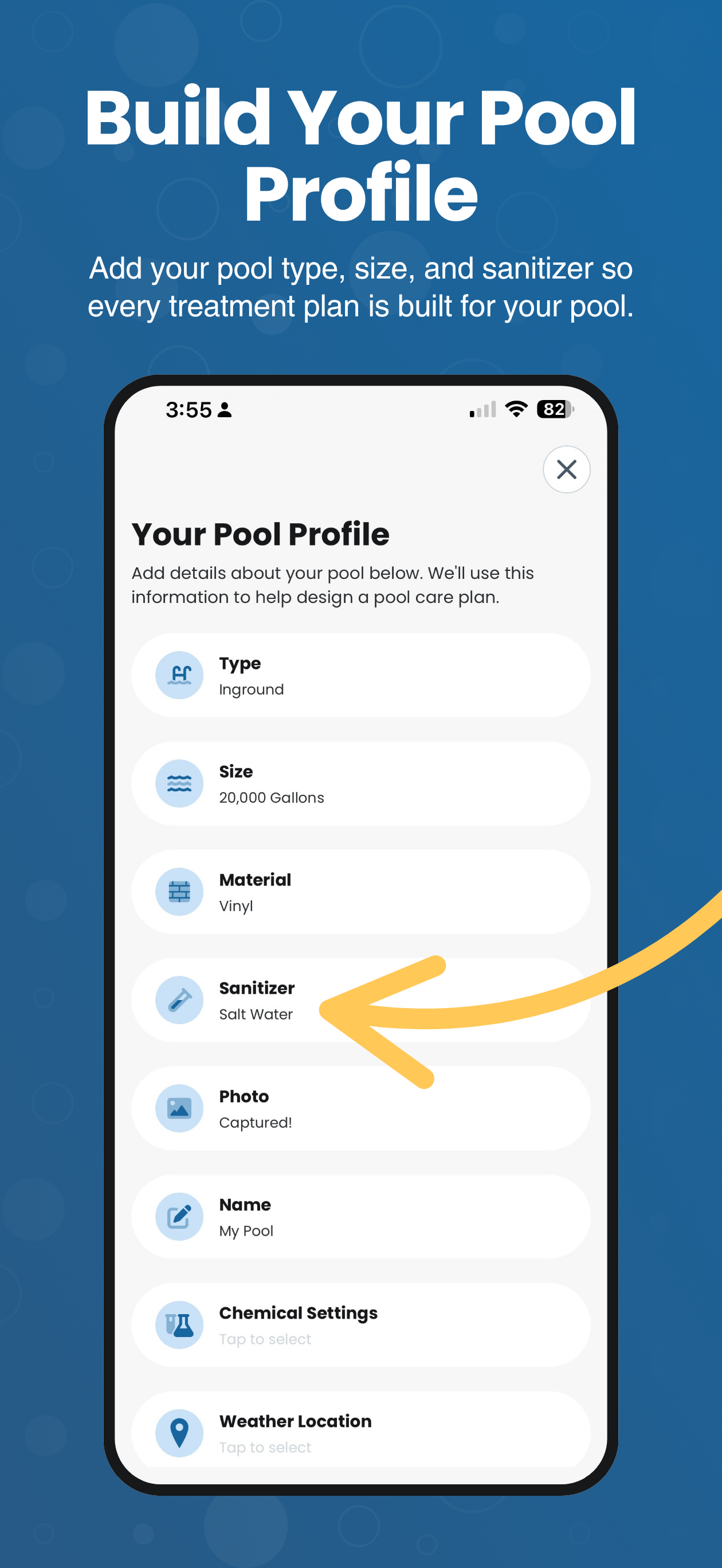Tap the Your Pool Profile heading
The width and height of the screenshot is (722, 1568).
click(x=261, y=535)
